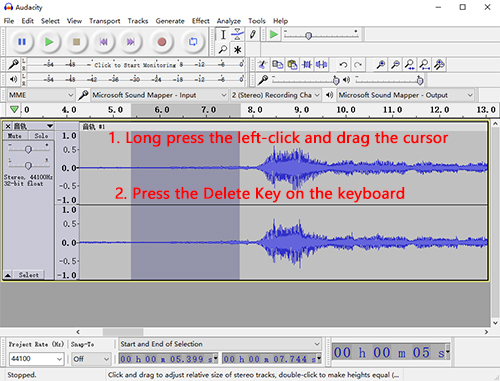Click the Play-at-Speed green arrow
This screenshot has width=500, height=381.
[274, 34]
